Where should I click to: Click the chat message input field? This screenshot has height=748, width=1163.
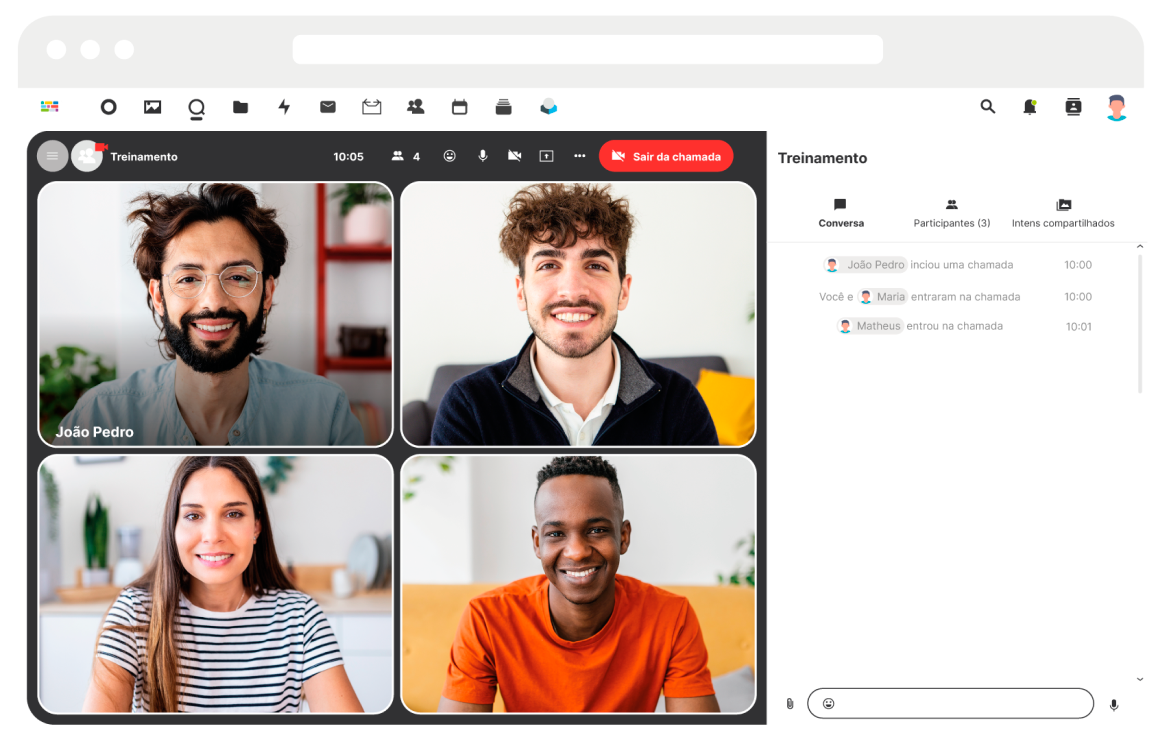point(960,703)
